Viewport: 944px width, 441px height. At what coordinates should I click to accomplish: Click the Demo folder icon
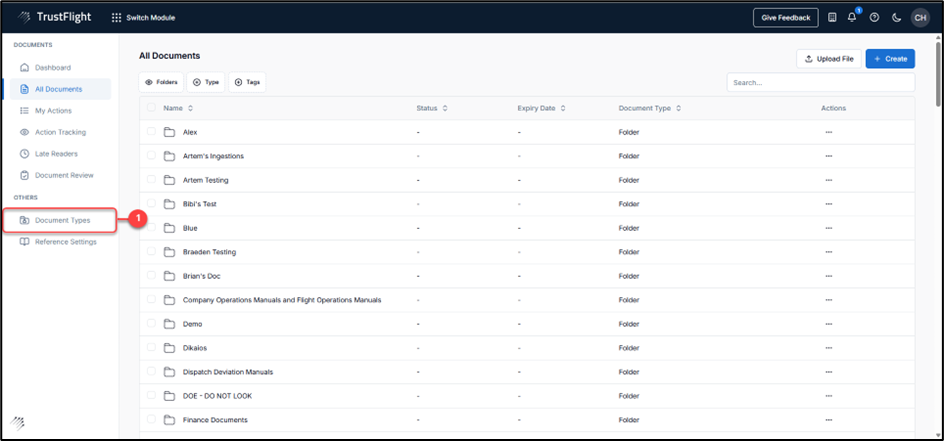coord(169,324)
